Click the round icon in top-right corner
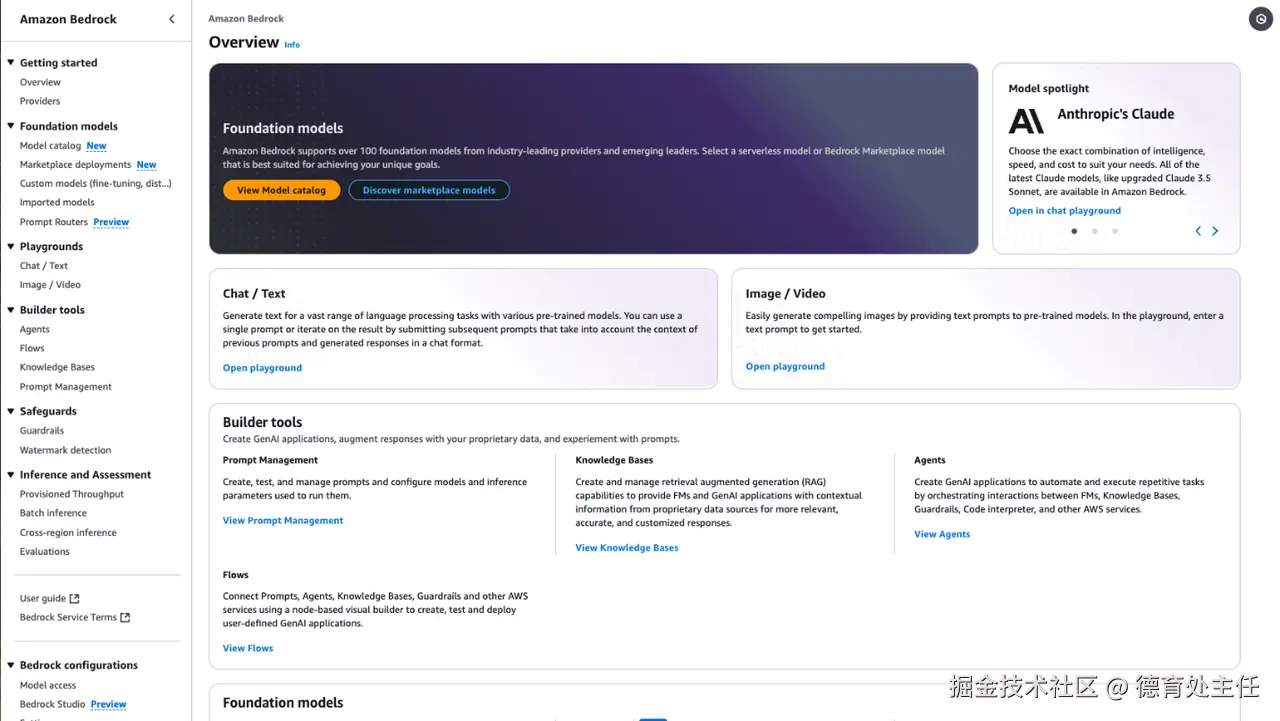The image size is (1280, 721). click(1260, 18)
